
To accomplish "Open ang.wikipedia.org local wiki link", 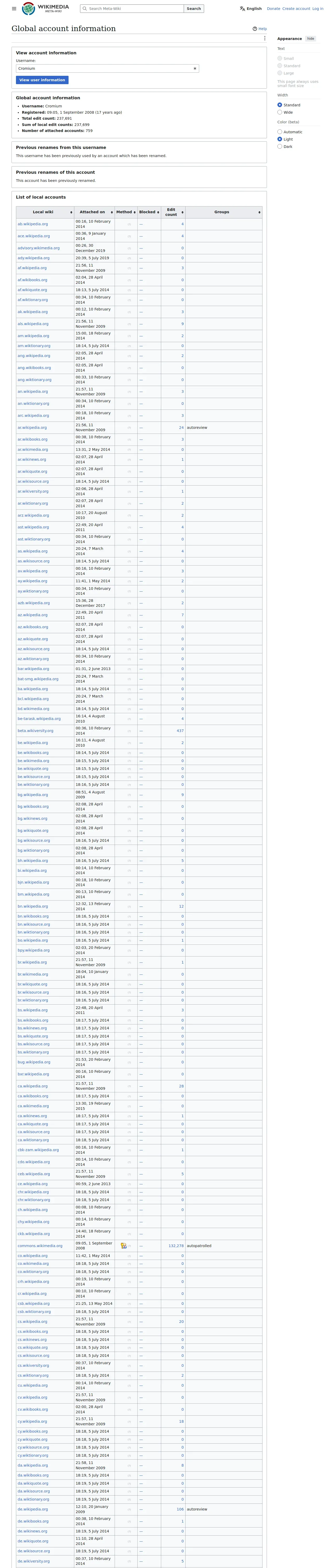I will [34, 355].
